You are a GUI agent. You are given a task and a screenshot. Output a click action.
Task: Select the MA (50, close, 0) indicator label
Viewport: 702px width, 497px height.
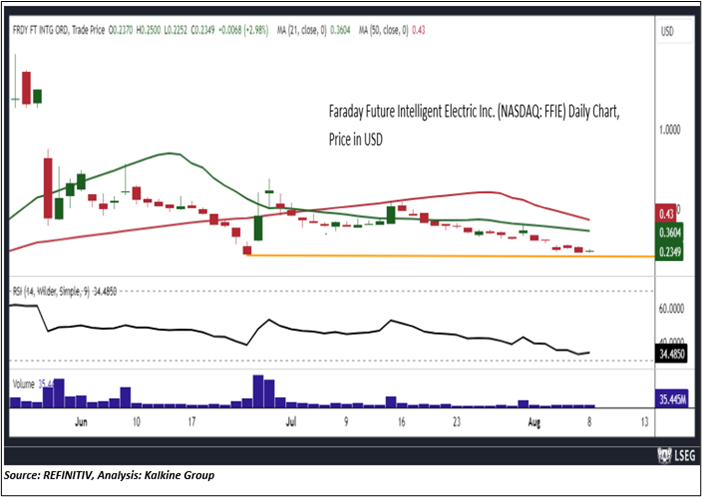[x=383, y=30]
